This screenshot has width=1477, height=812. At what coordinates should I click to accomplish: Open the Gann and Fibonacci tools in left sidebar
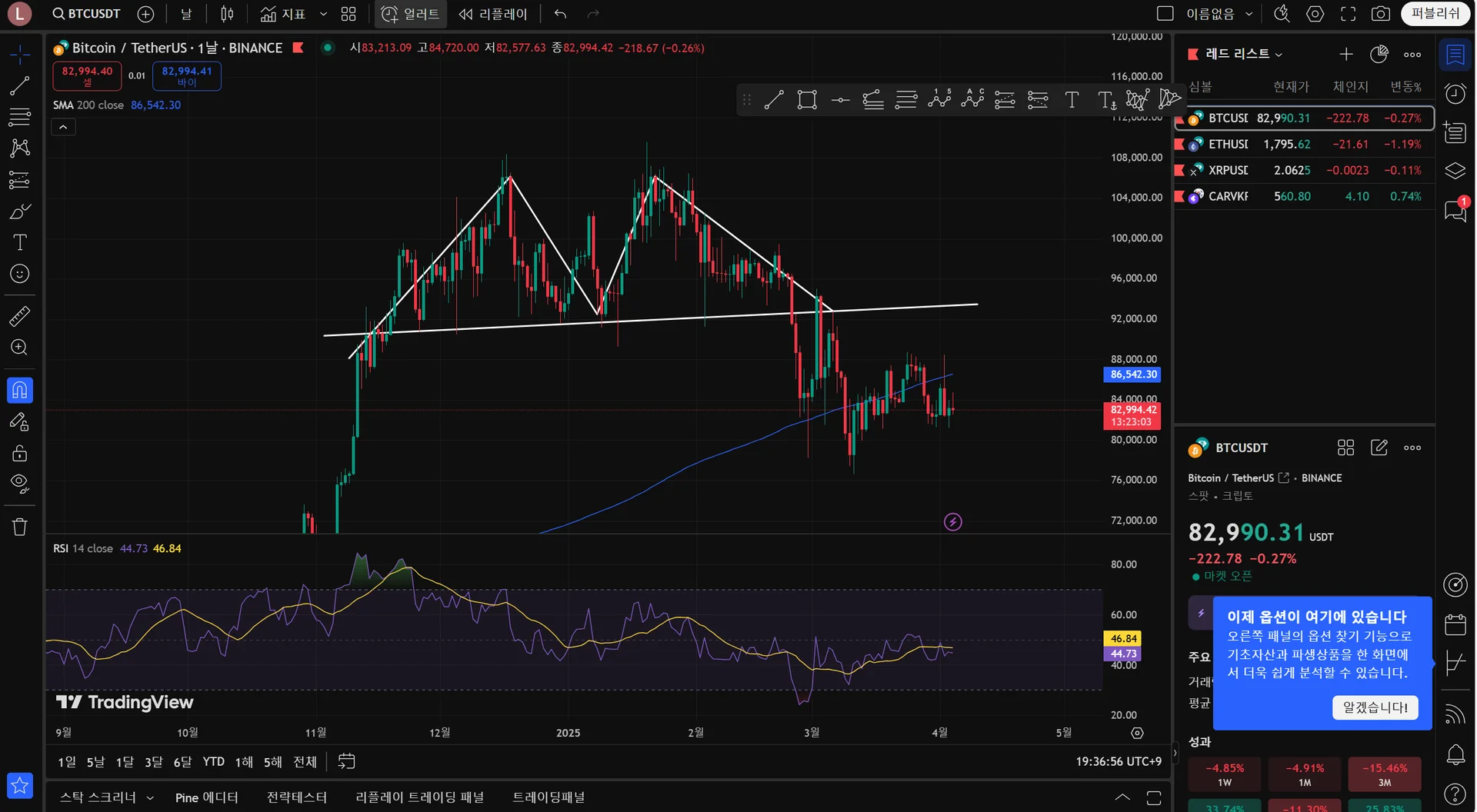[x=20, y=117]
